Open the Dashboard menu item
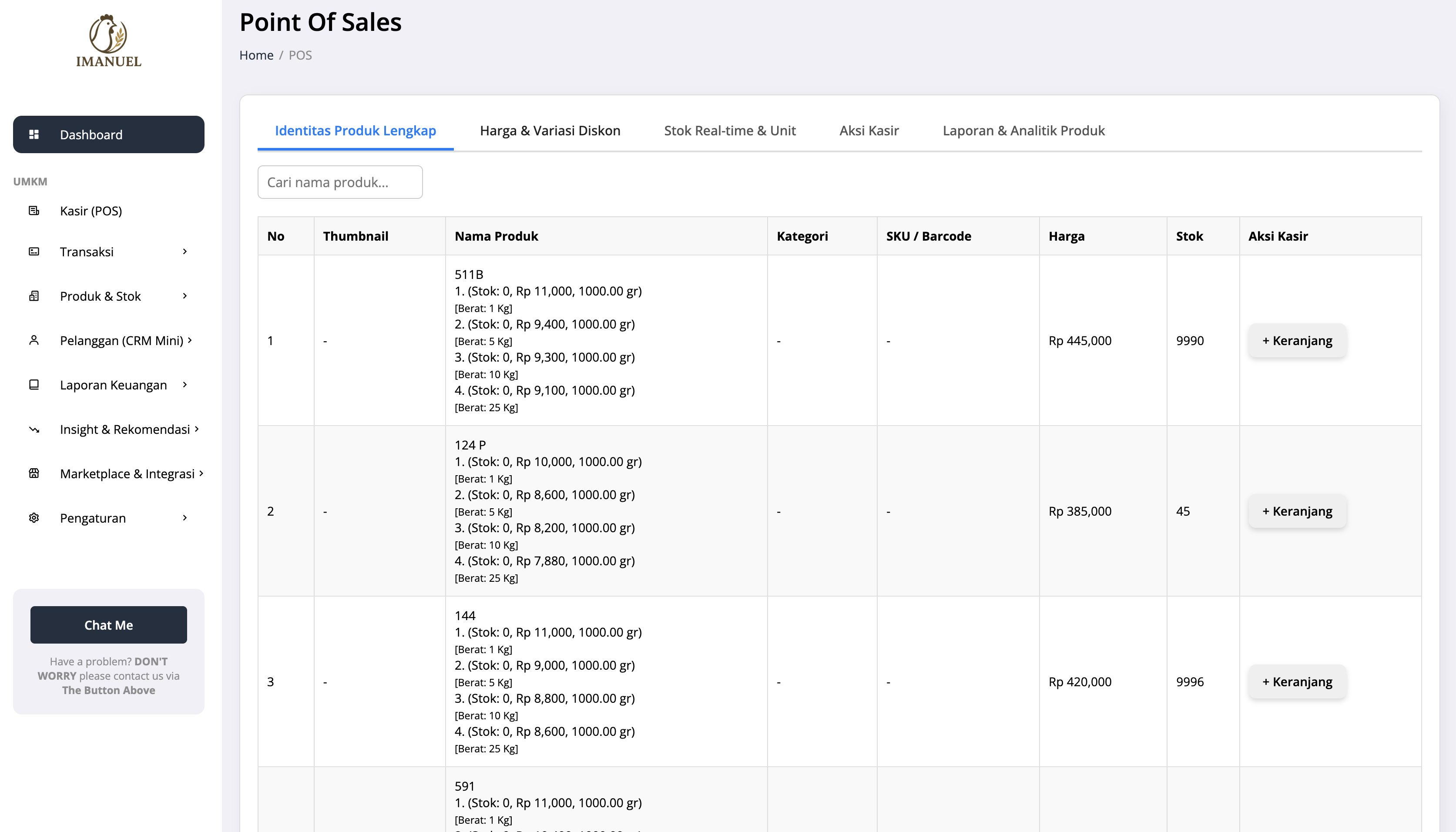The width and height of the screenshot is (1456, 832). 109,134
